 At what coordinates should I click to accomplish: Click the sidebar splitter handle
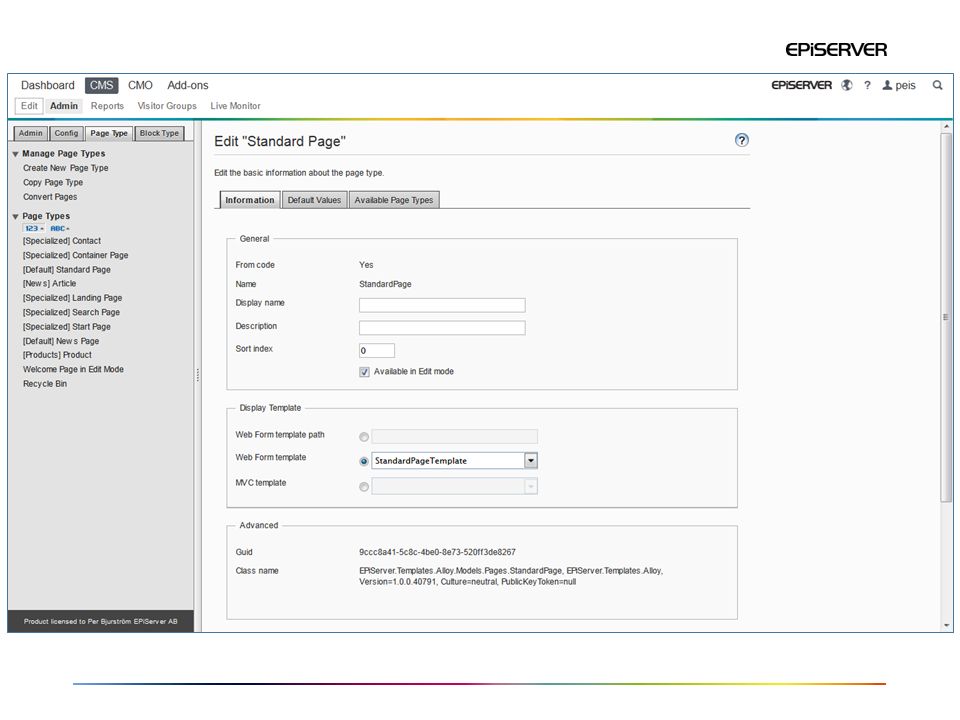198,375
